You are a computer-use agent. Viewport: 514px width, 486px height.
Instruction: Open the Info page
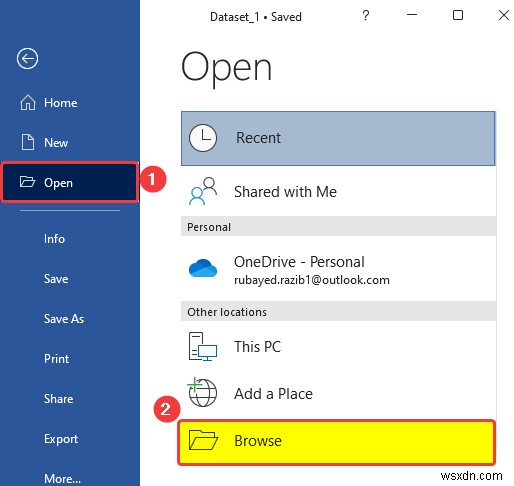click(54, 239)
